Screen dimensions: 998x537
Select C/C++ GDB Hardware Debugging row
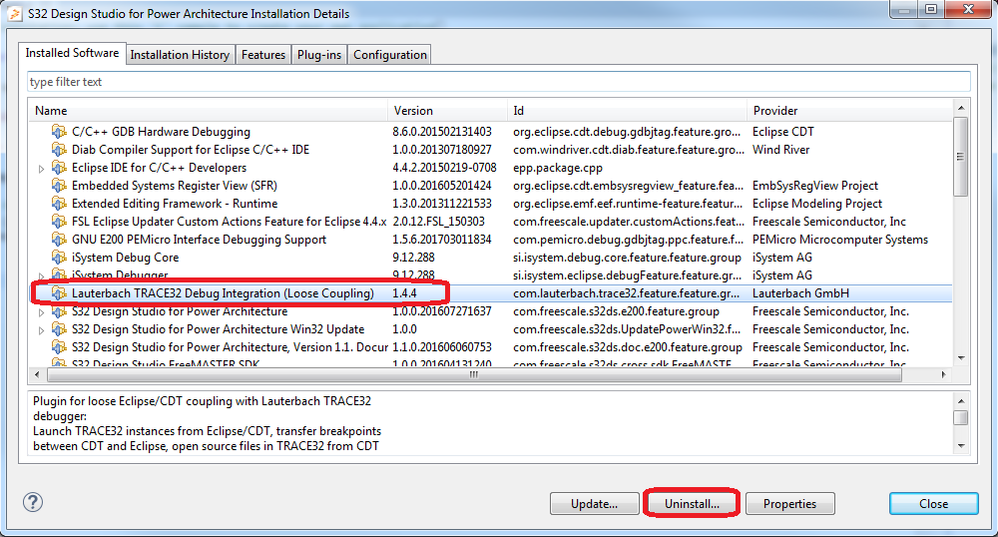click(491, 132)
